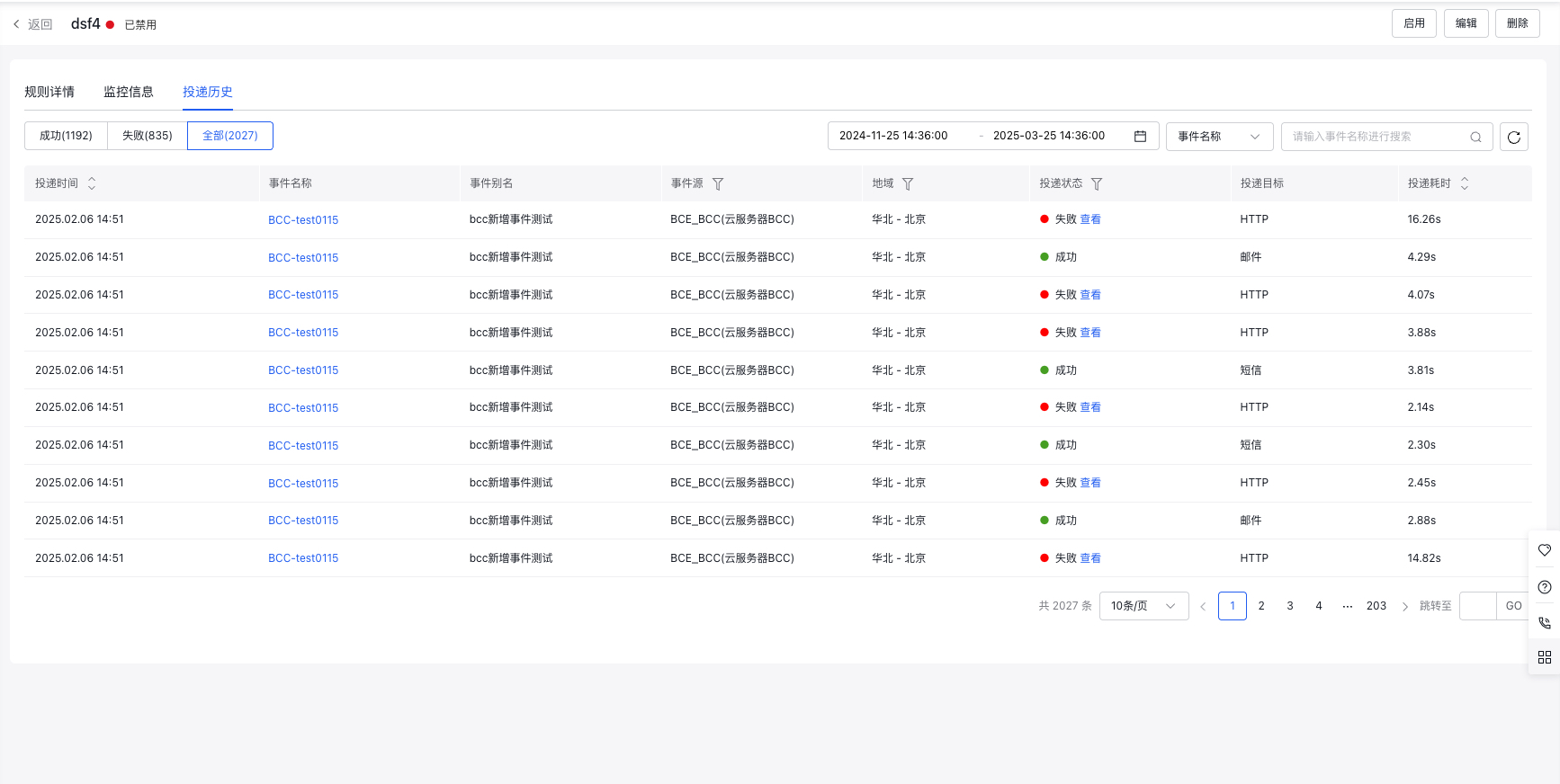The width and height of the screenshot is (1560, 784).
Task: Jump to last page 203
Action: coord(1376,606)
